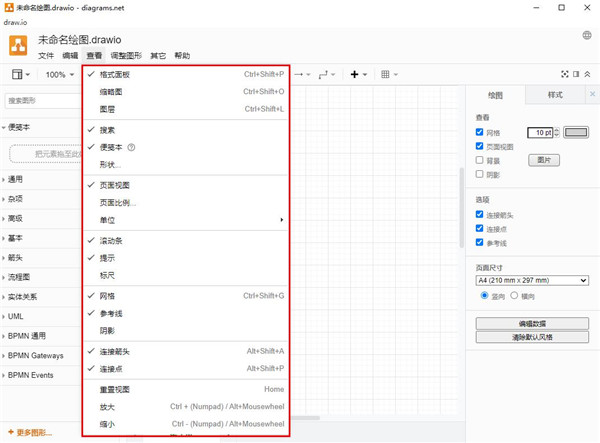Select the 竖向 portrait radio button
The image size is (600, 443).
[x=484, y=295]
